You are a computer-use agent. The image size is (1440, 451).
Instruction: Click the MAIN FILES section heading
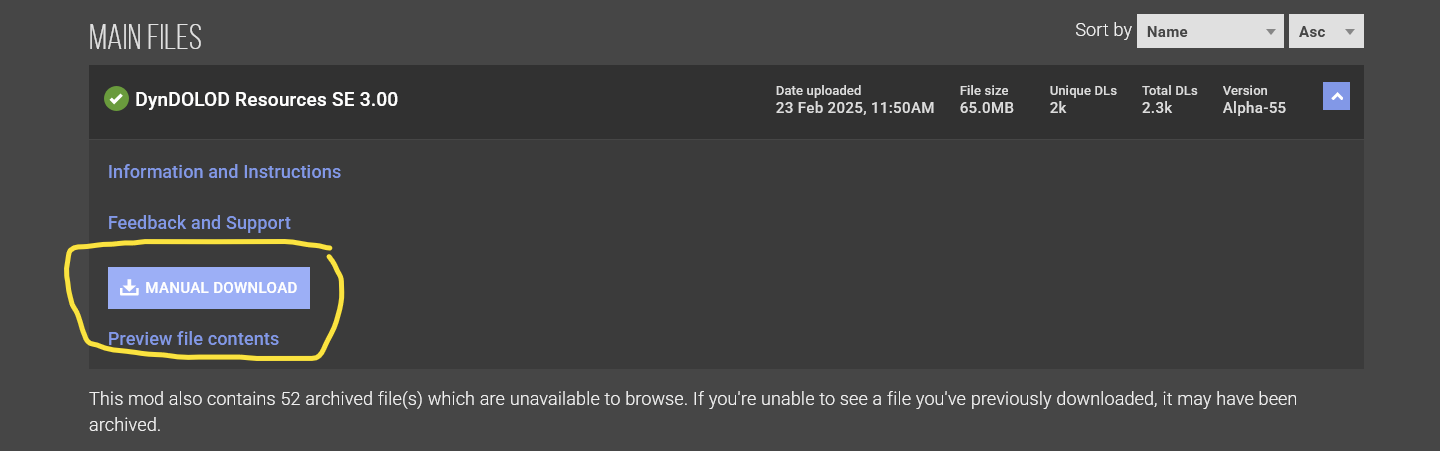pyautogui.click(x=145, y=38)
